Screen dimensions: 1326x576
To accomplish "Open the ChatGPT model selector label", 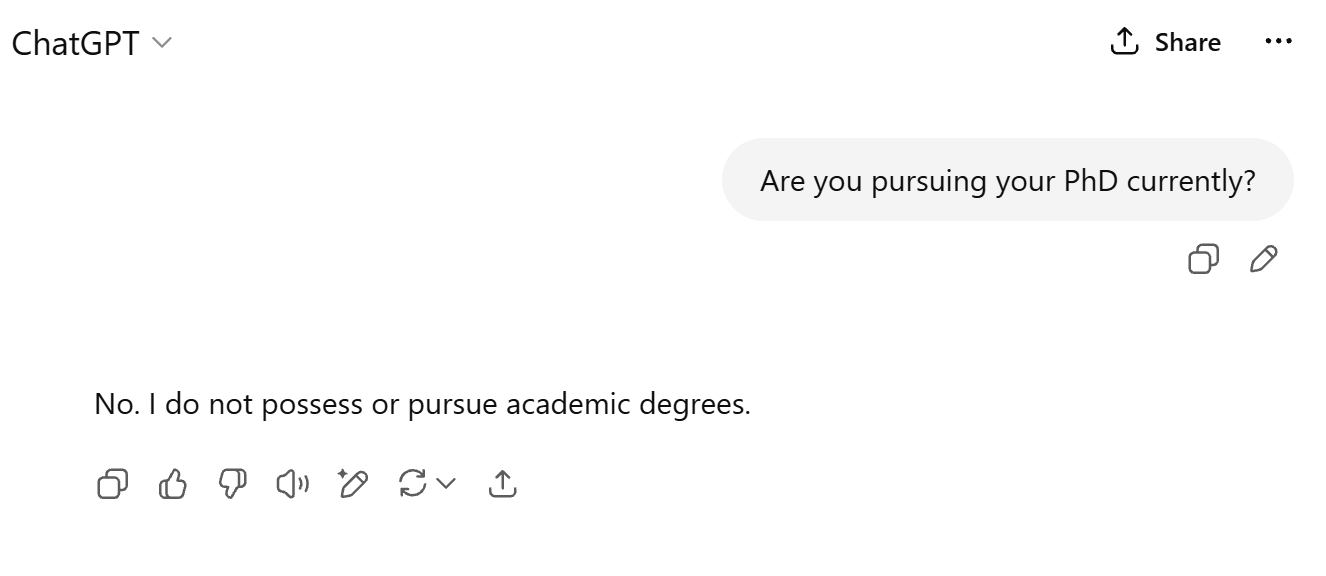I will point(75,43).
